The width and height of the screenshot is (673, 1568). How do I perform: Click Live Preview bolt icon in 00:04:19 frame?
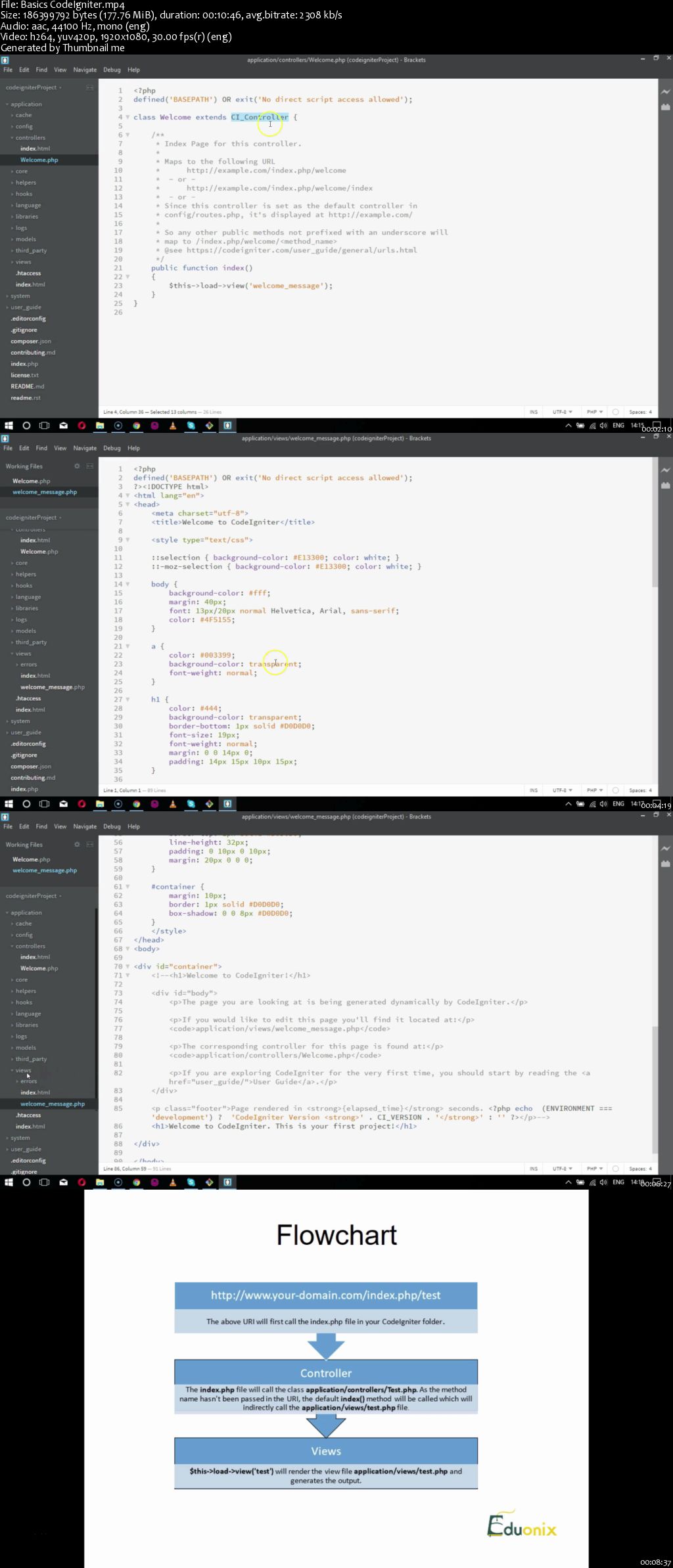(665, 470)
